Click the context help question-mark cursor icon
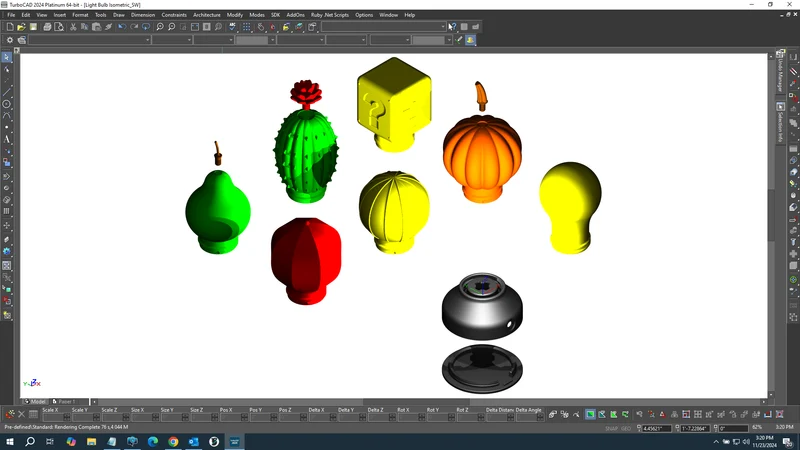This screenshot has width=800, height=450. pyautogui.click(x=452, y=27)
